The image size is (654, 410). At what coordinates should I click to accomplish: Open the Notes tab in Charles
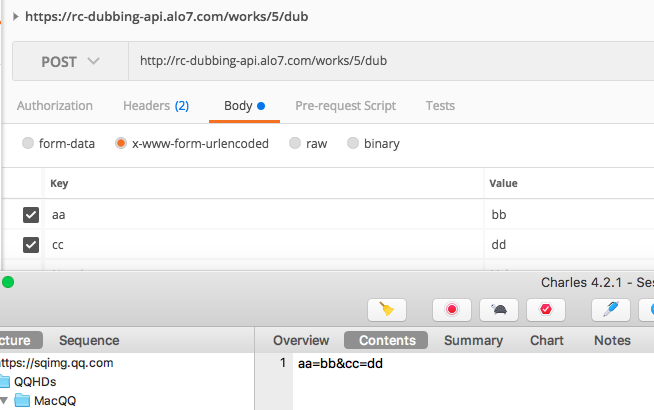click(612, 340)
